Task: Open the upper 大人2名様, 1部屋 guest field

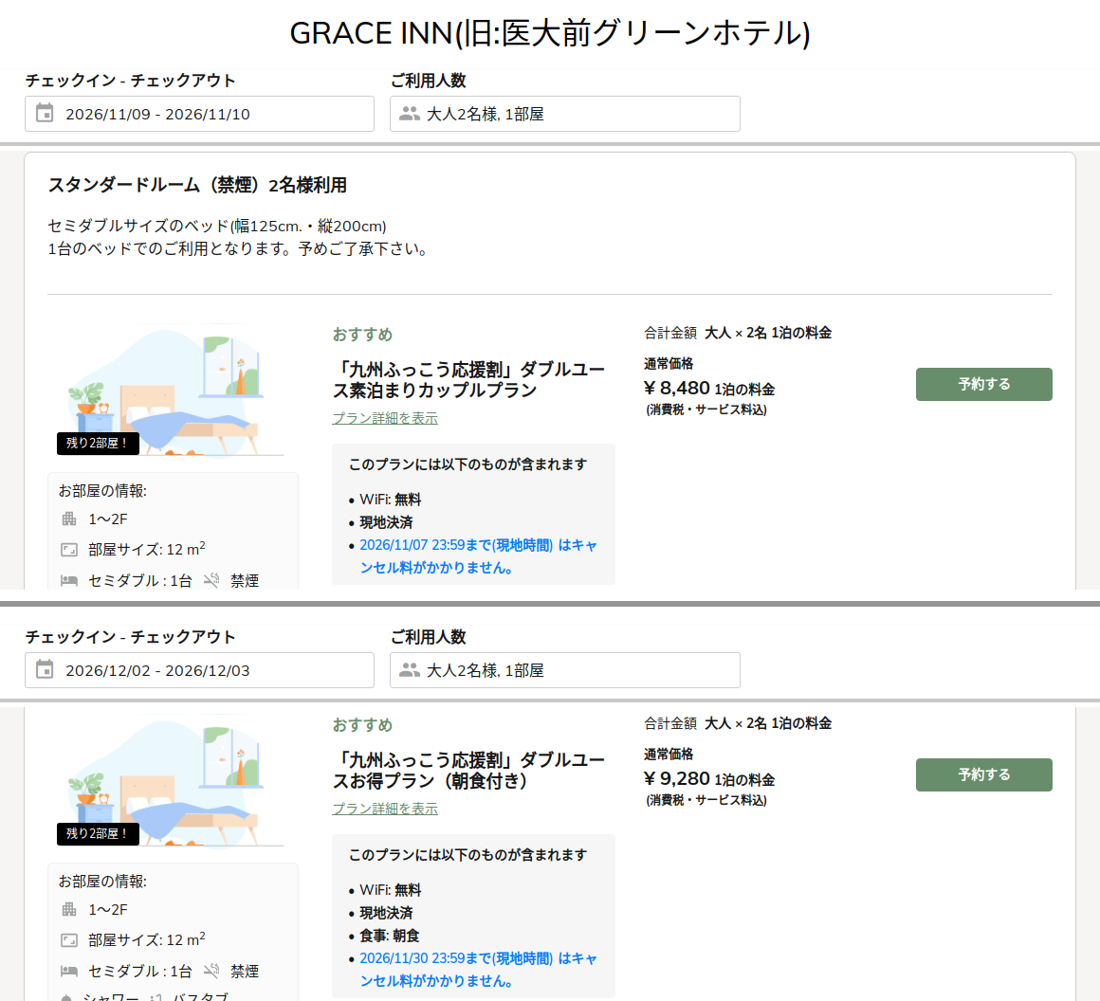Action: click(565, 114)
